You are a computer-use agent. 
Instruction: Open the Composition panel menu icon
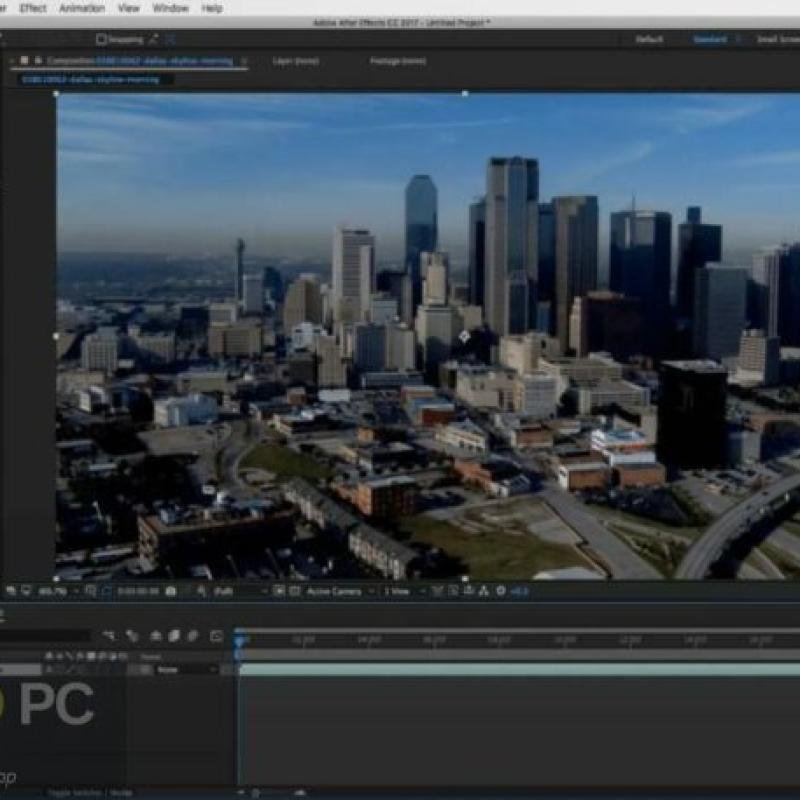(244, 61)
